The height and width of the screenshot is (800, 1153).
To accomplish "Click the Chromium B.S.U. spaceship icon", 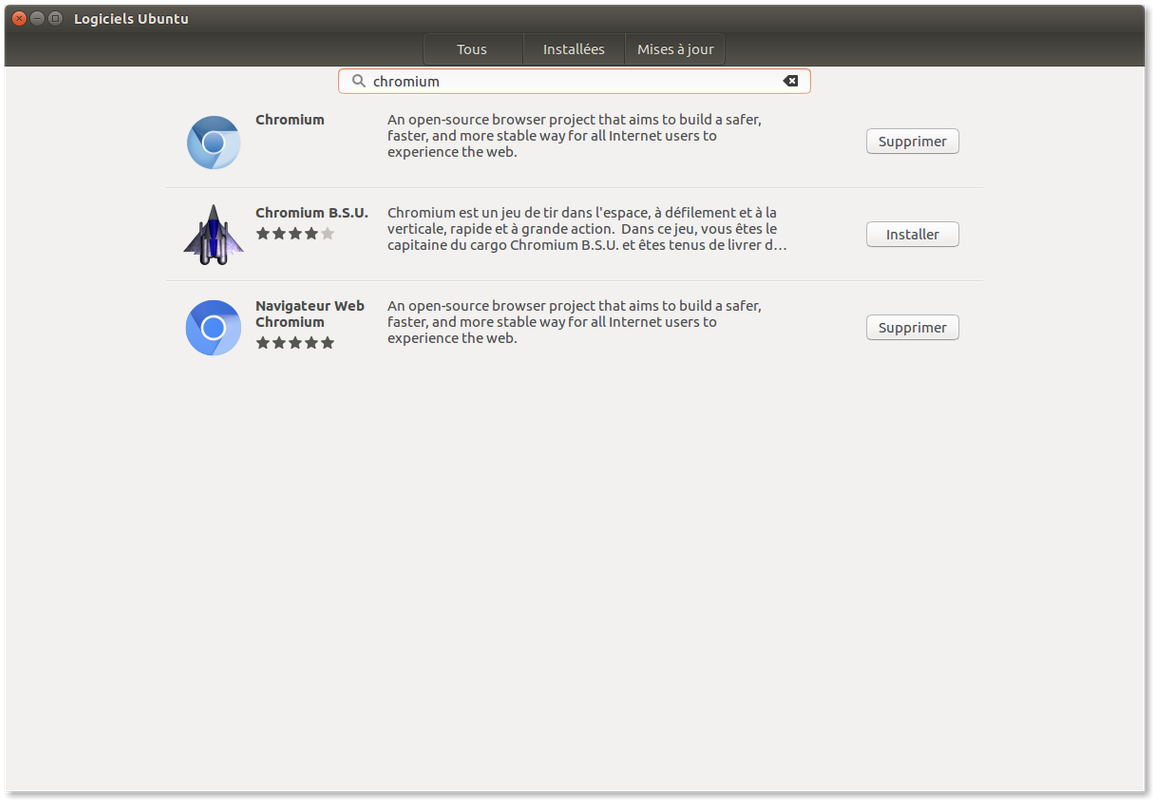I will tap(213, 235).
